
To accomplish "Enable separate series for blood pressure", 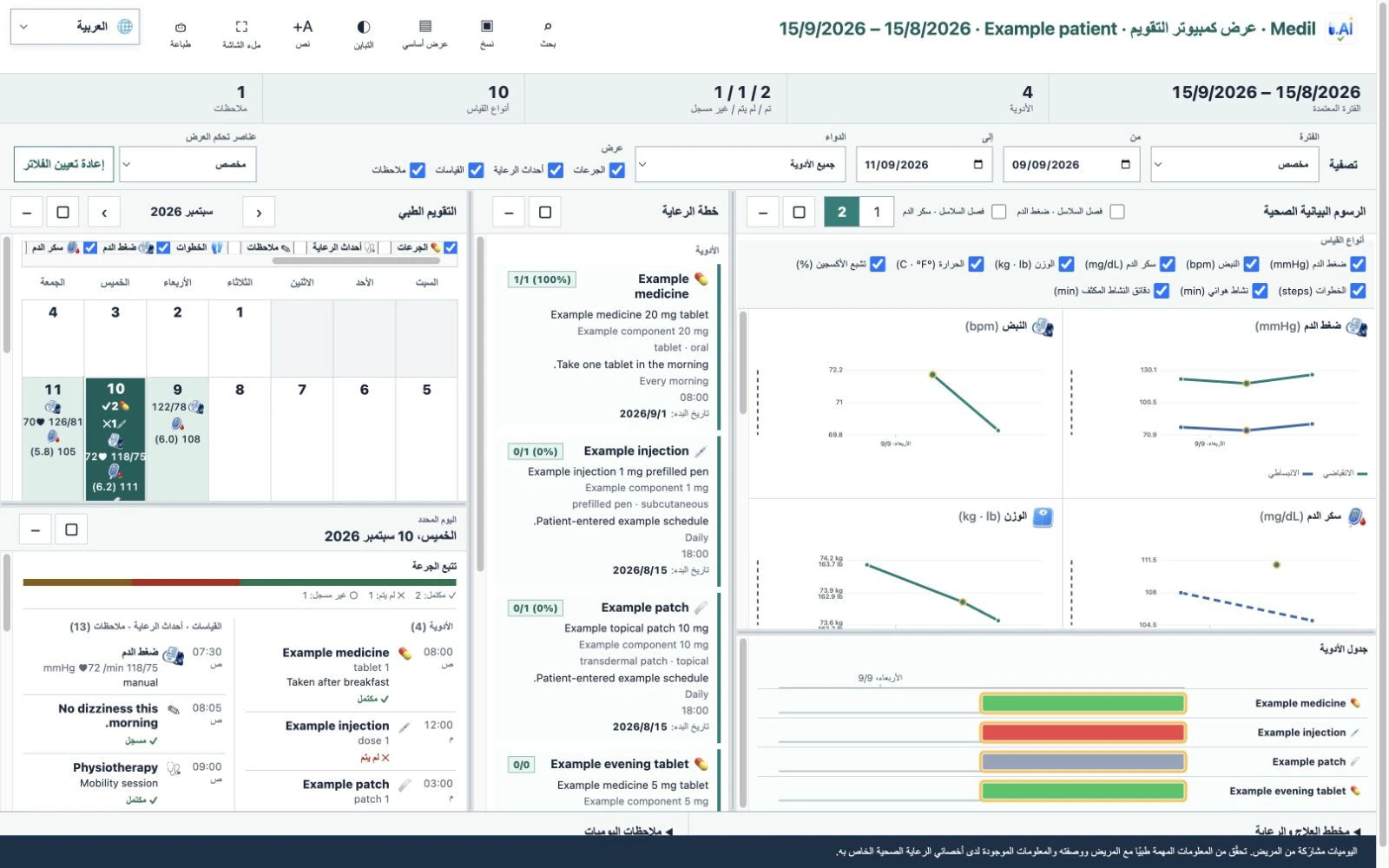I will coord(1117,211).
